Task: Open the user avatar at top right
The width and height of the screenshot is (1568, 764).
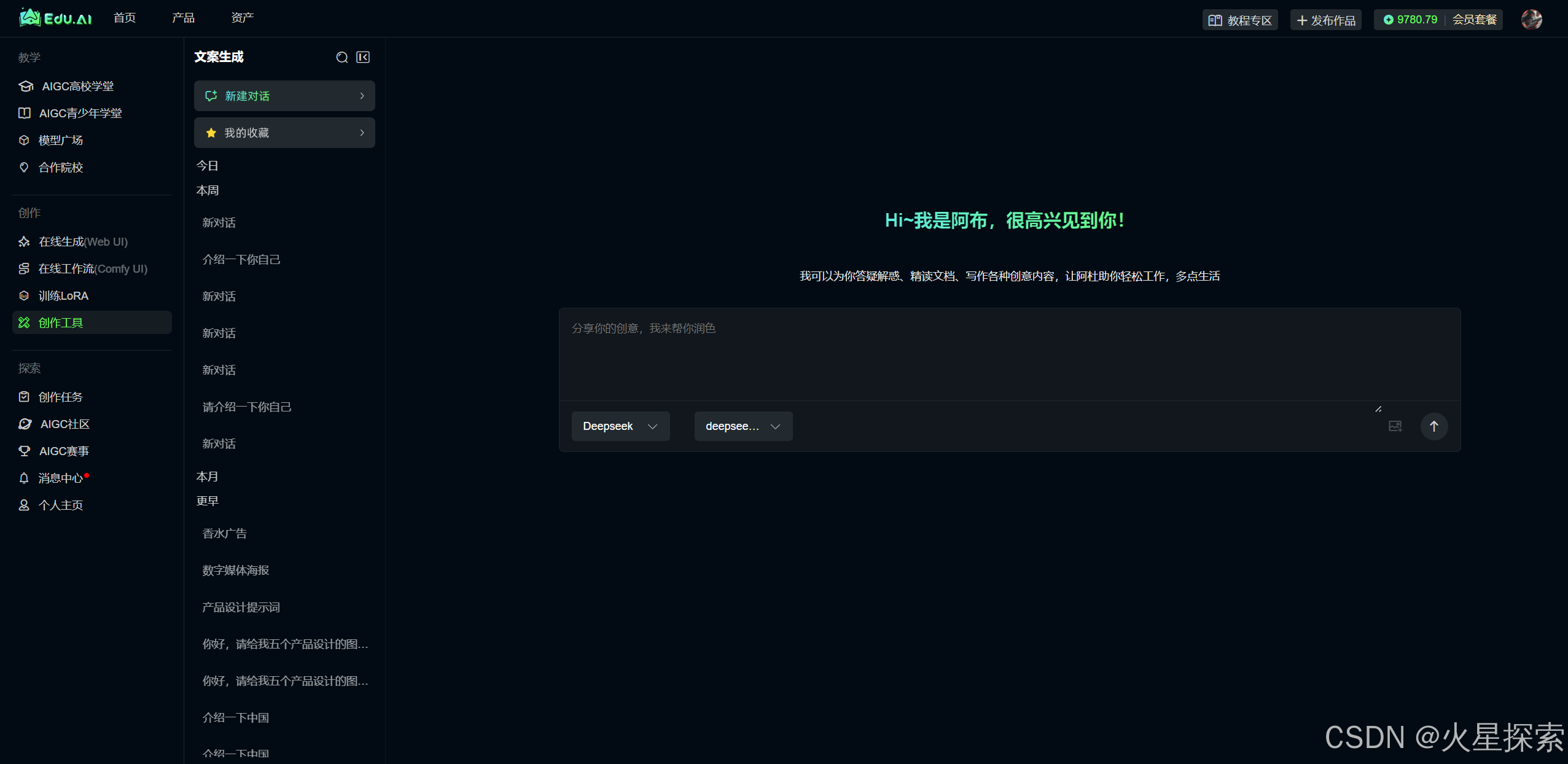Action: pos(1531,19)
